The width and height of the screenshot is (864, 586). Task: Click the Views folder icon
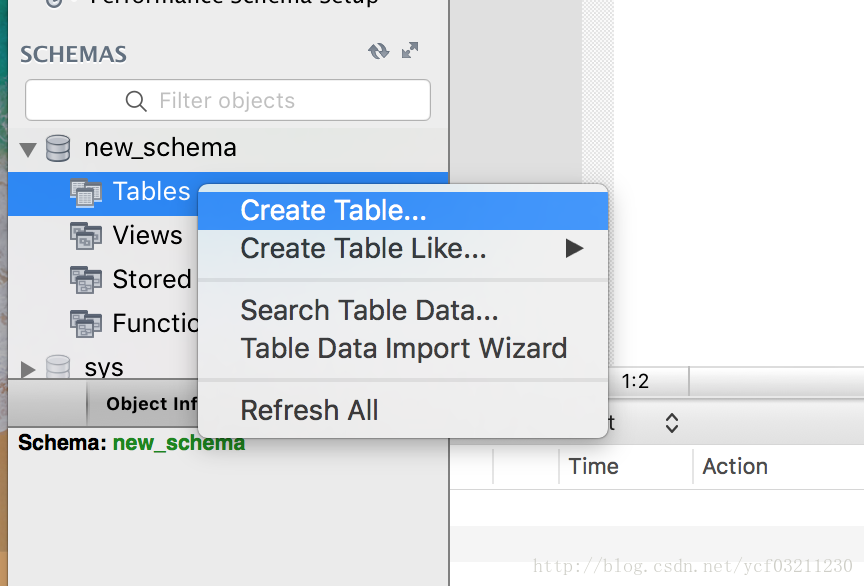85,236
